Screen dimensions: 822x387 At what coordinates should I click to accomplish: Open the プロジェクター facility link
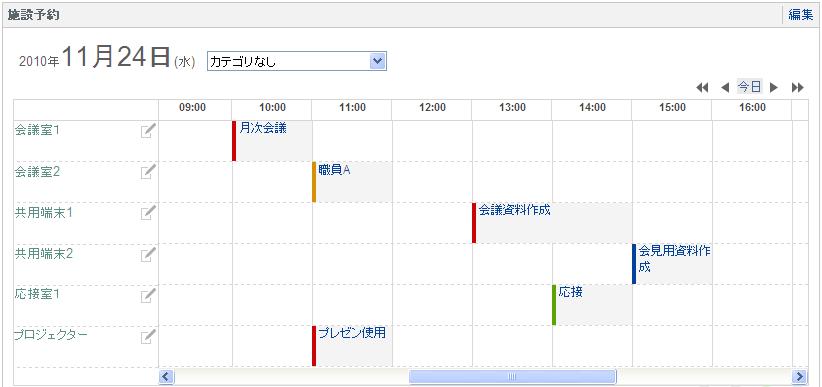pos(51,335)
